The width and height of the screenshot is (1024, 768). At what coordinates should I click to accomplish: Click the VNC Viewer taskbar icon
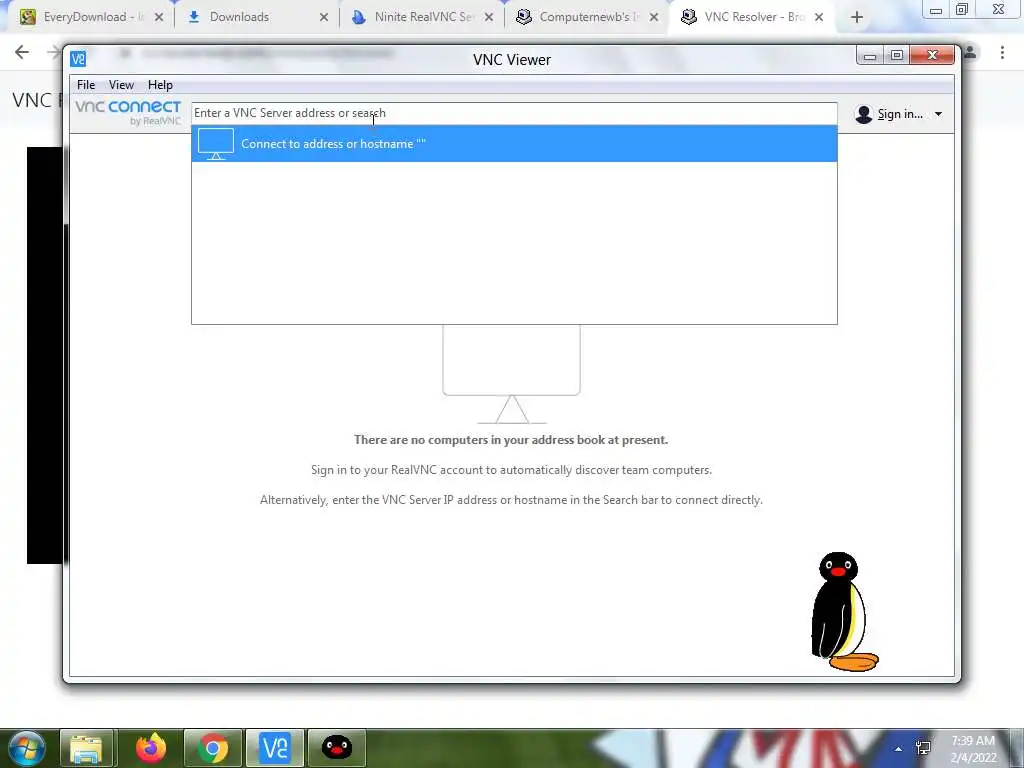point(275,748)
